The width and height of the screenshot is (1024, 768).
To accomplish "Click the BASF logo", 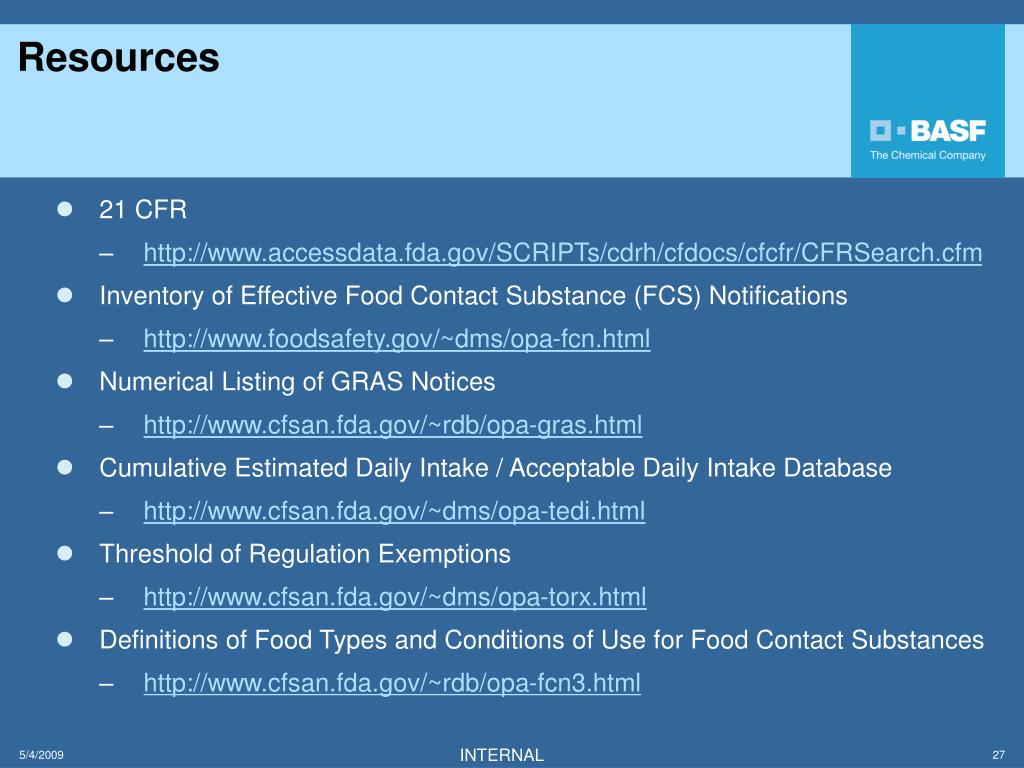I will 927,131.
